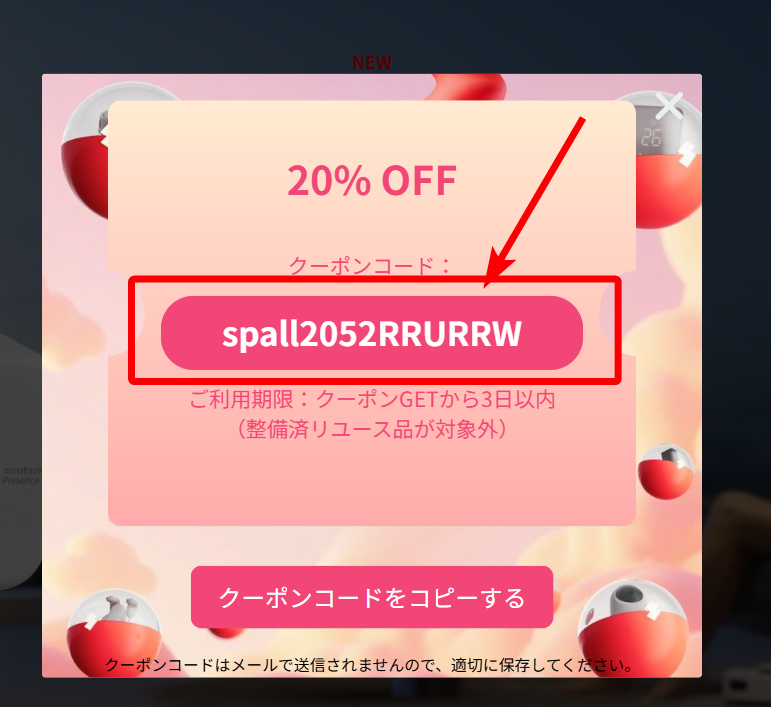Click the 整備済リユース品が対象外 exclusion note
771x707 pixels.
pyautogui.click(x=372, y=429)
